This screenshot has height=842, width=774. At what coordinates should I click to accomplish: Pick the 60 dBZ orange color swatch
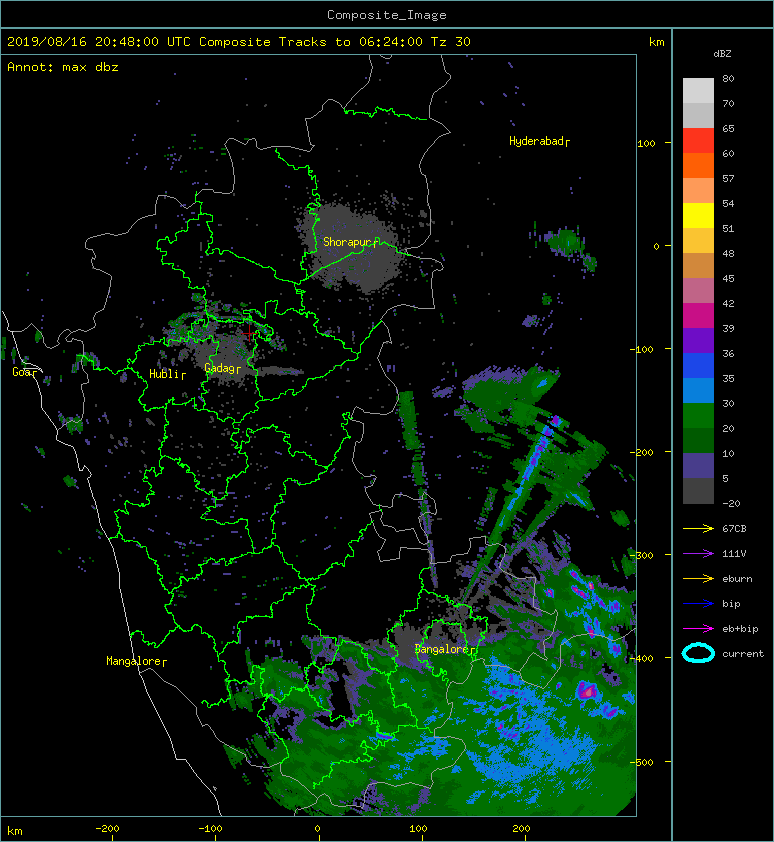click(698, 165)
